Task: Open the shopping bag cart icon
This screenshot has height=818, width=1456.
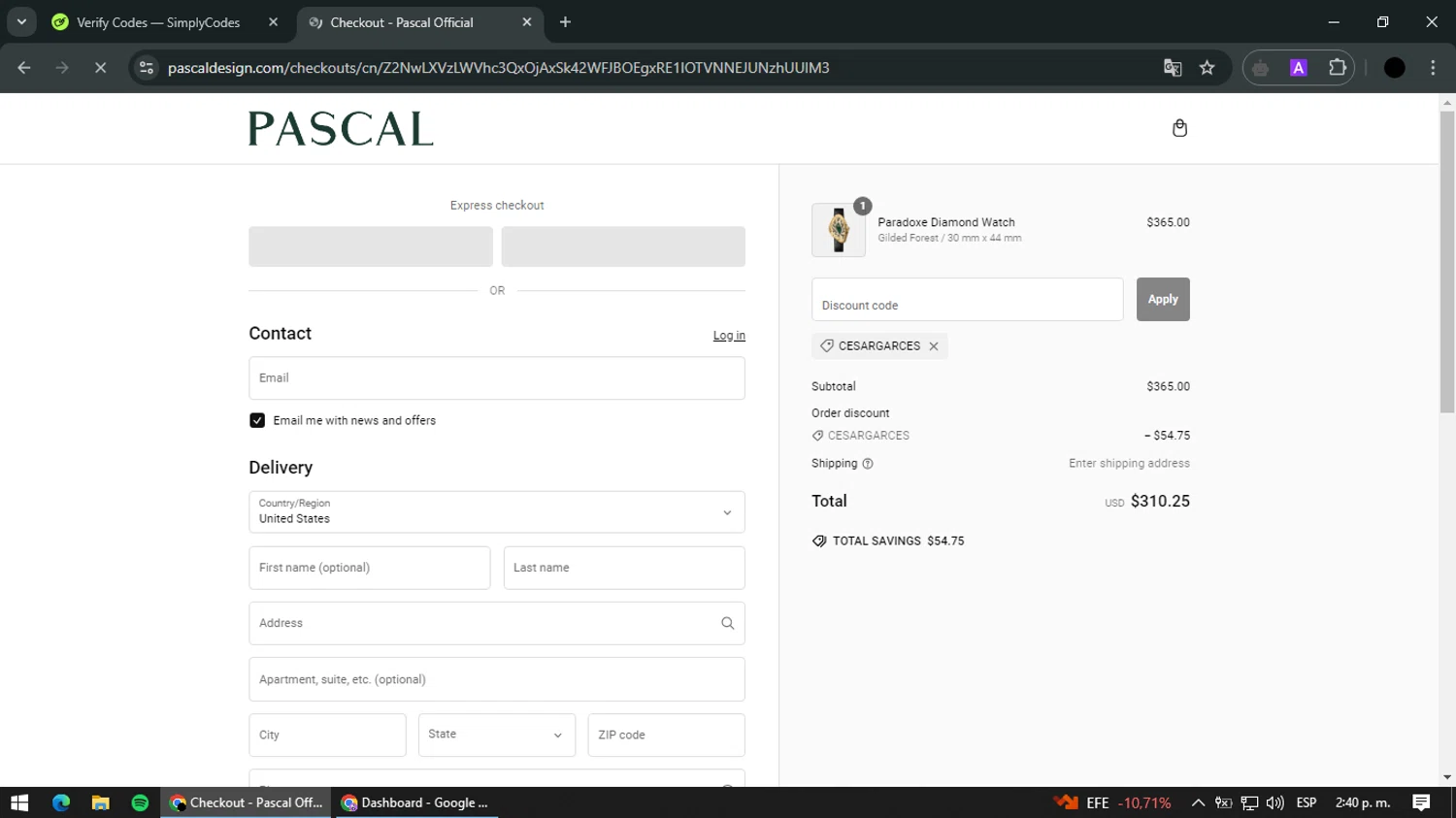Action: 1179,128
